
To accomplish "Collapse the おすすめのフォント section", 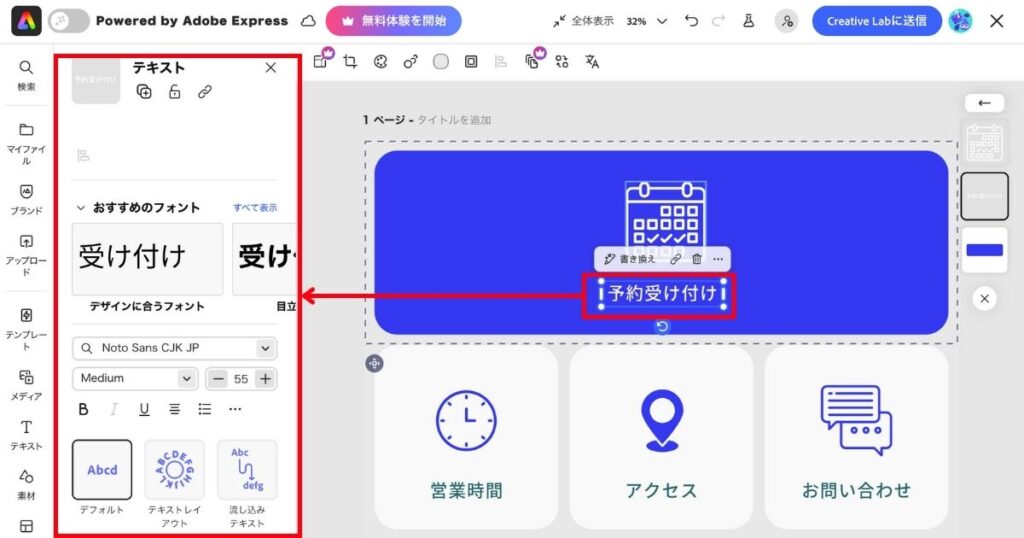I will click(81, 208).
